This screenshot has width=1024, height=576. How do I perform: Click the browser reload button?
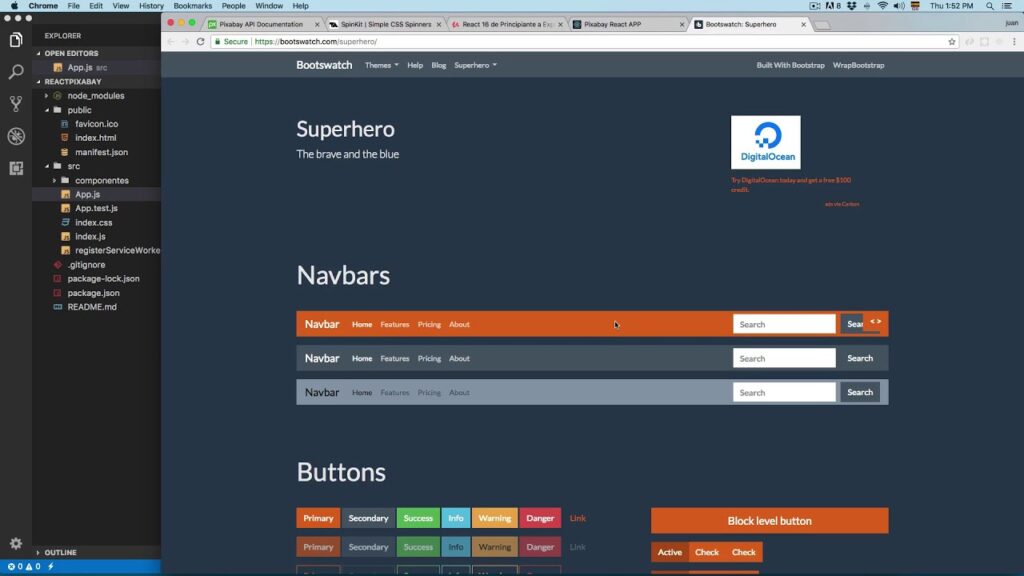tap(201, 42)
